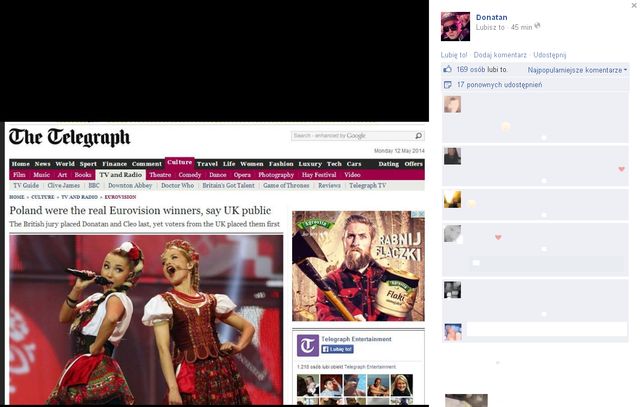Open the Dating menu item

coord(388,164)
